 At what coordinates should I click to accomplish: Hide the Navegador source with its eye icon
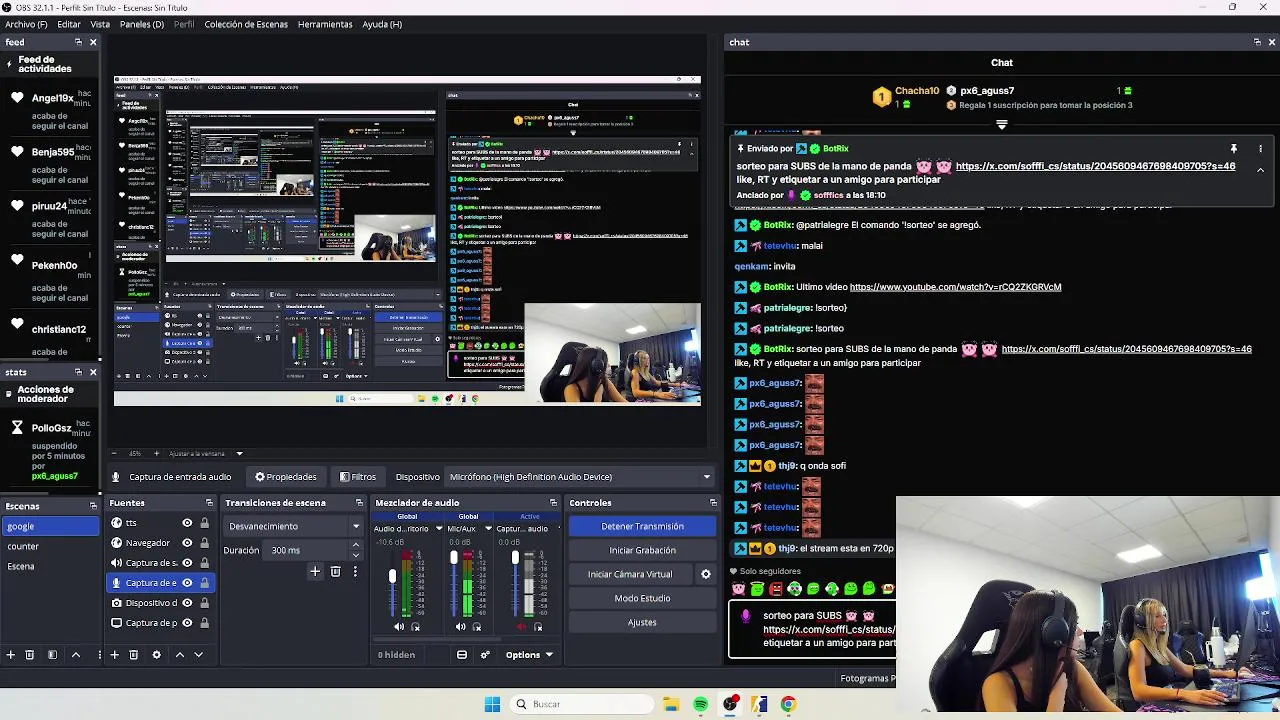click(x=187, y=543)
